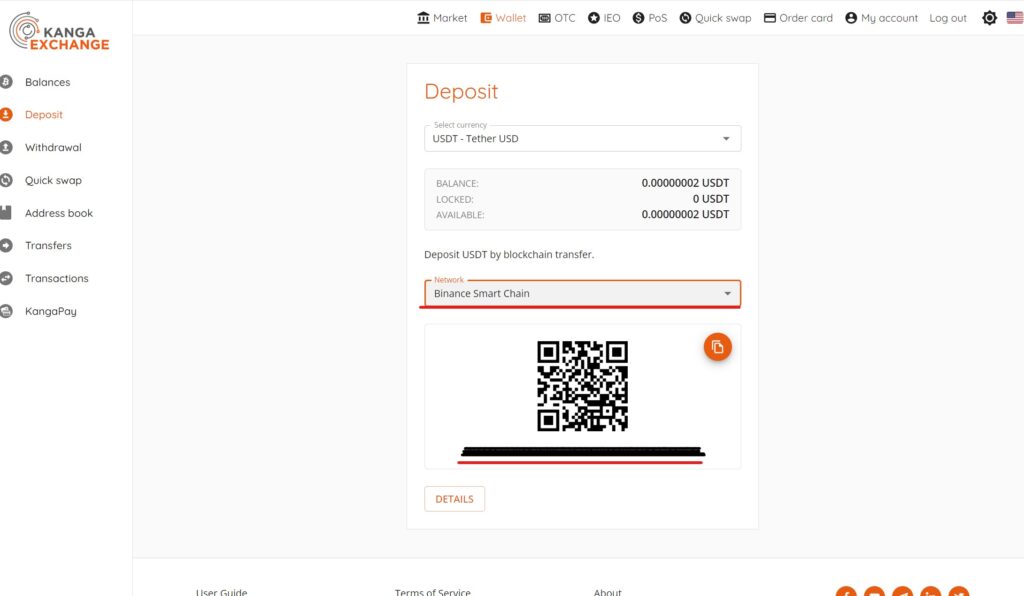Click the Market bank icon in top navigation
The width and height of the screenshot is (1024, 596).
423,18
